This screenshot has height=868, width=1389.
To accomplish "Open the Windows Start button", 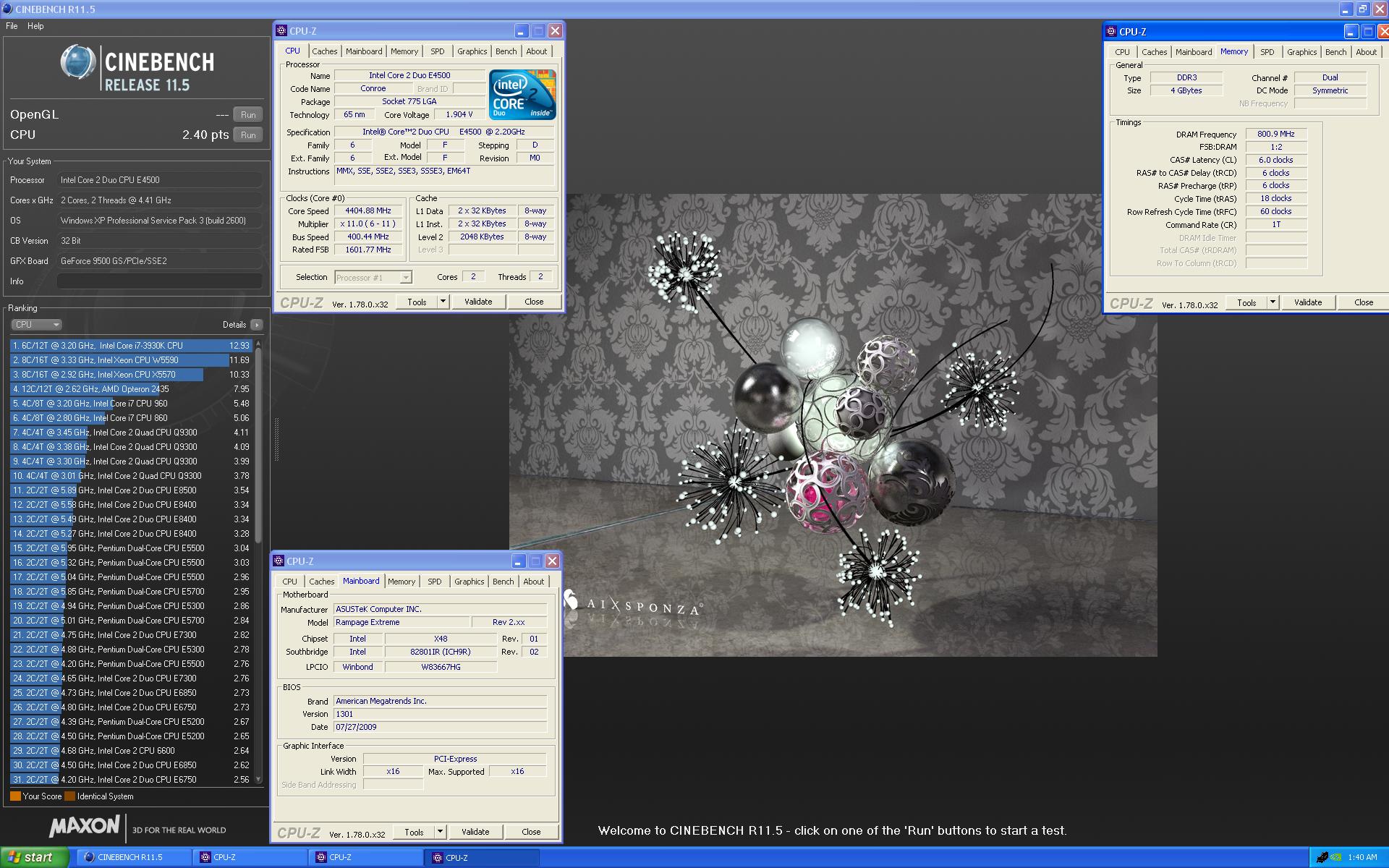I will click(35, 857).
